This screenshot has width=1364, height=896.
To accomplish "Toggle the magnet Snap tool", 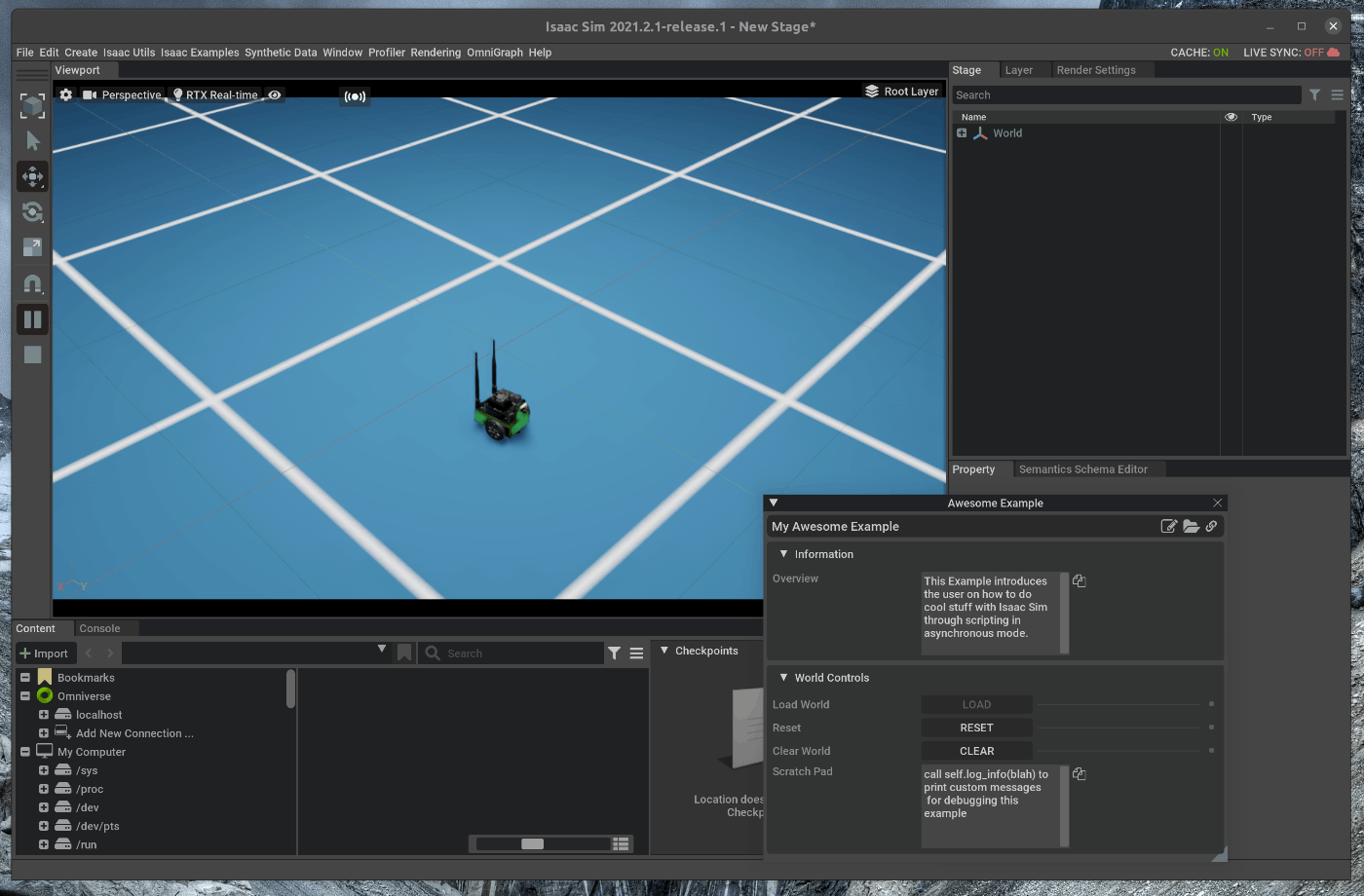I will [32, 283].
